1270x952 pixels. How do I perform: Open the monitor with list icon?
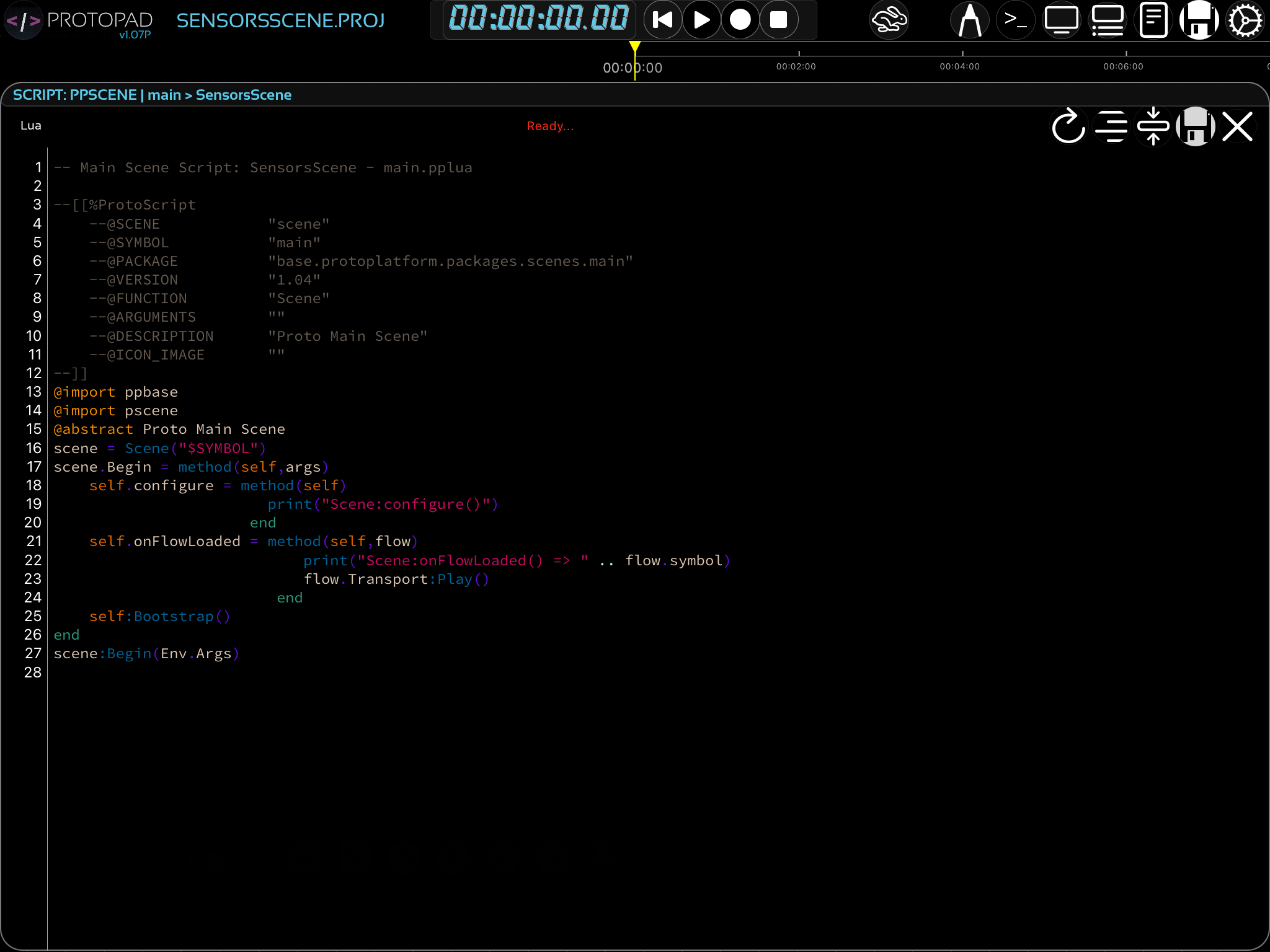[1108, 20]
